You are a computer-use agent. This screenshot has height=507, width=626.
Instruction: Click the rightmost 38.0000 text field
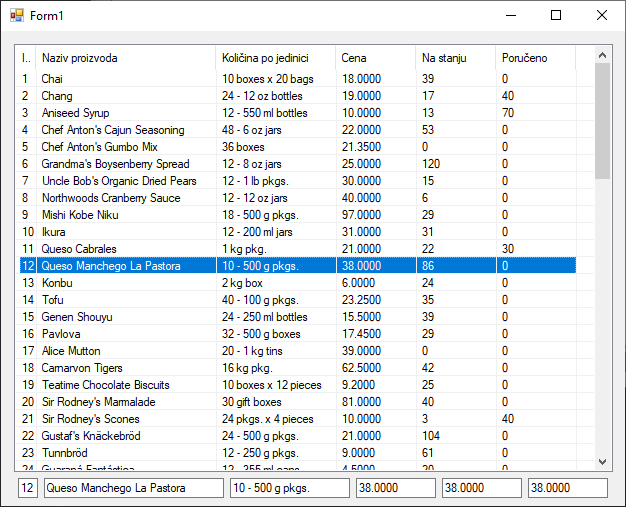coord(567,488)
